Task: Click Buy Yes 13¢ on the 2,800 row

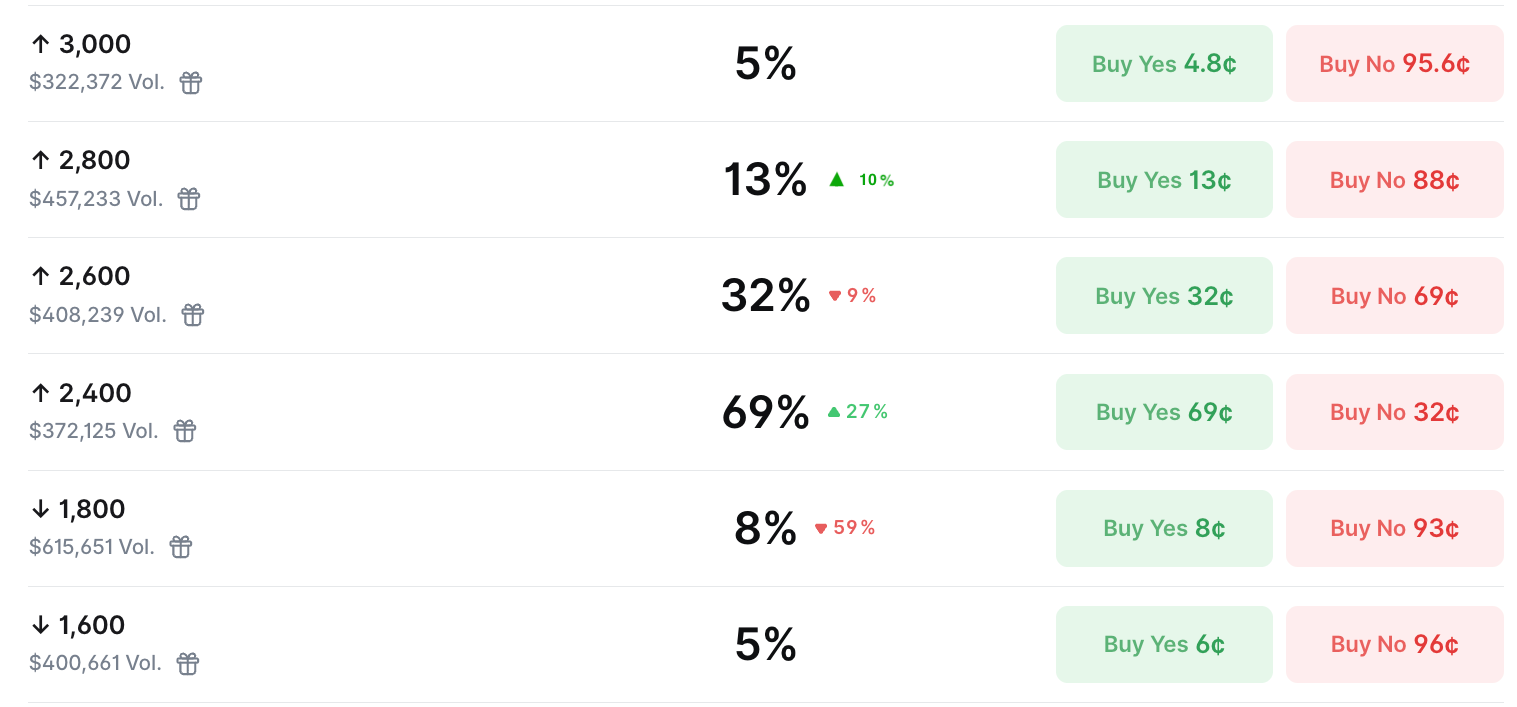Action: (1164, 179)
